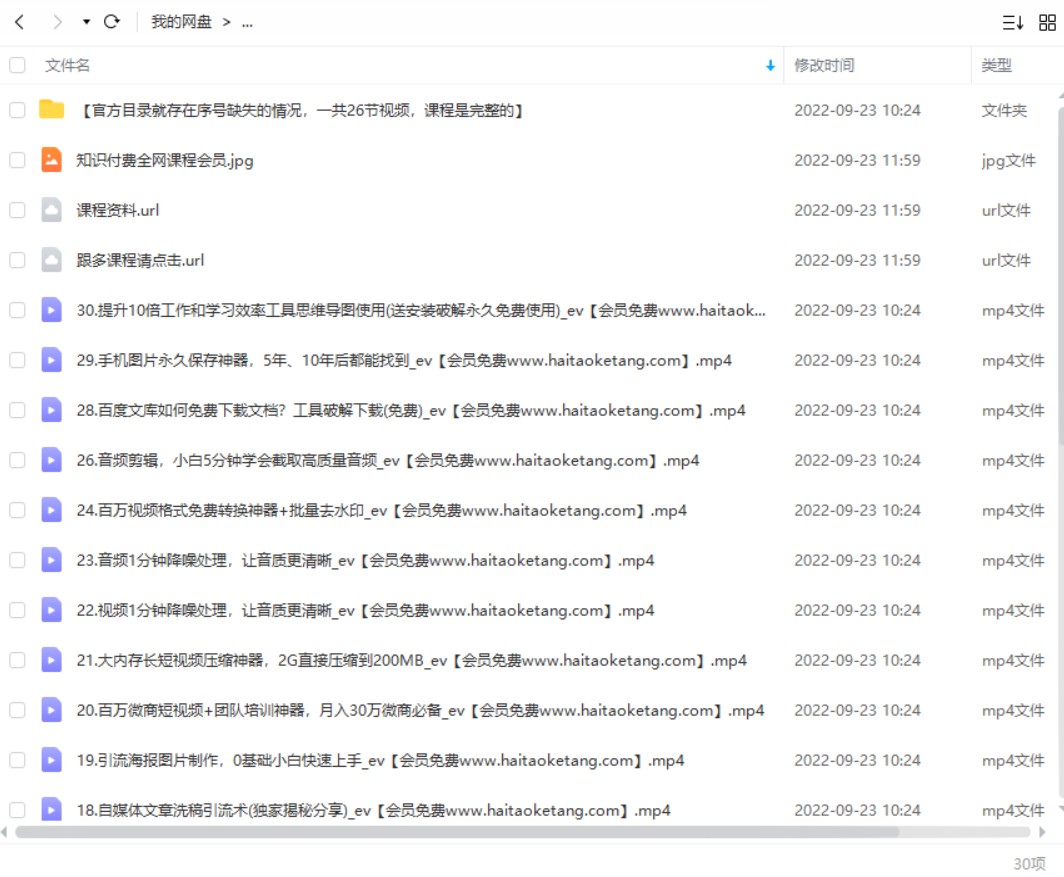Open 课程资料.url file name
The width and height of the screenshot is (1064, 877).
click(x=117, y=210)
